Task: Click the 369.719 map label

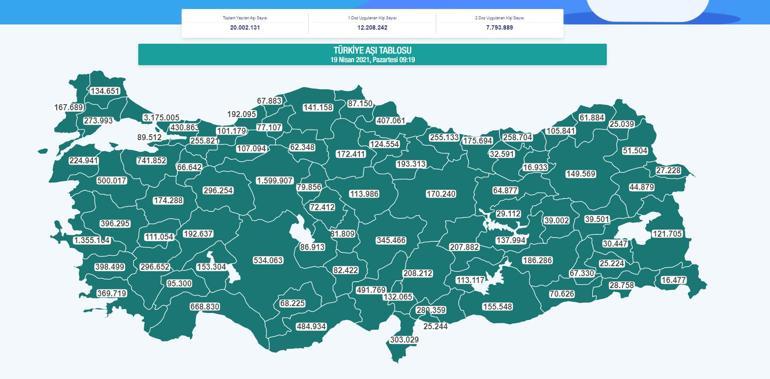Action: click(111, 293)
